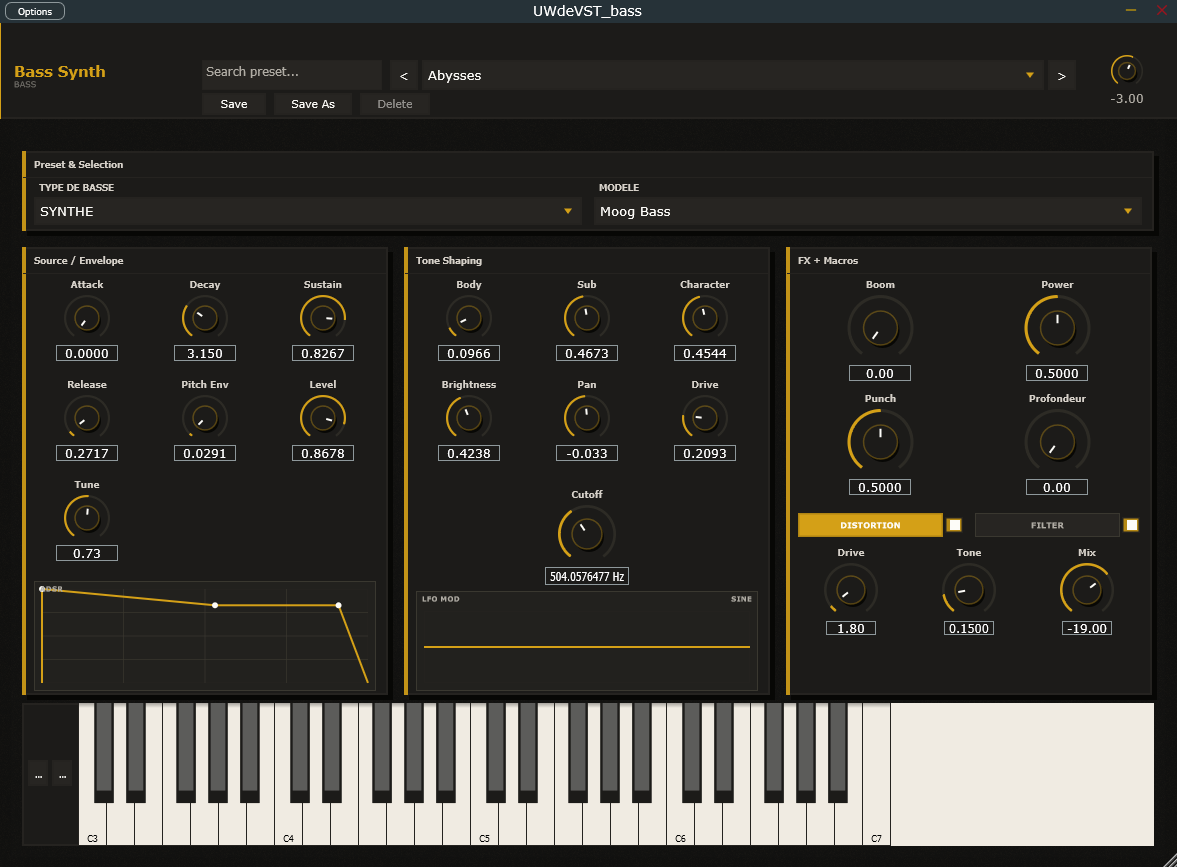
Task: Click the master volume knob at top right
Action: click(1126, 71)
